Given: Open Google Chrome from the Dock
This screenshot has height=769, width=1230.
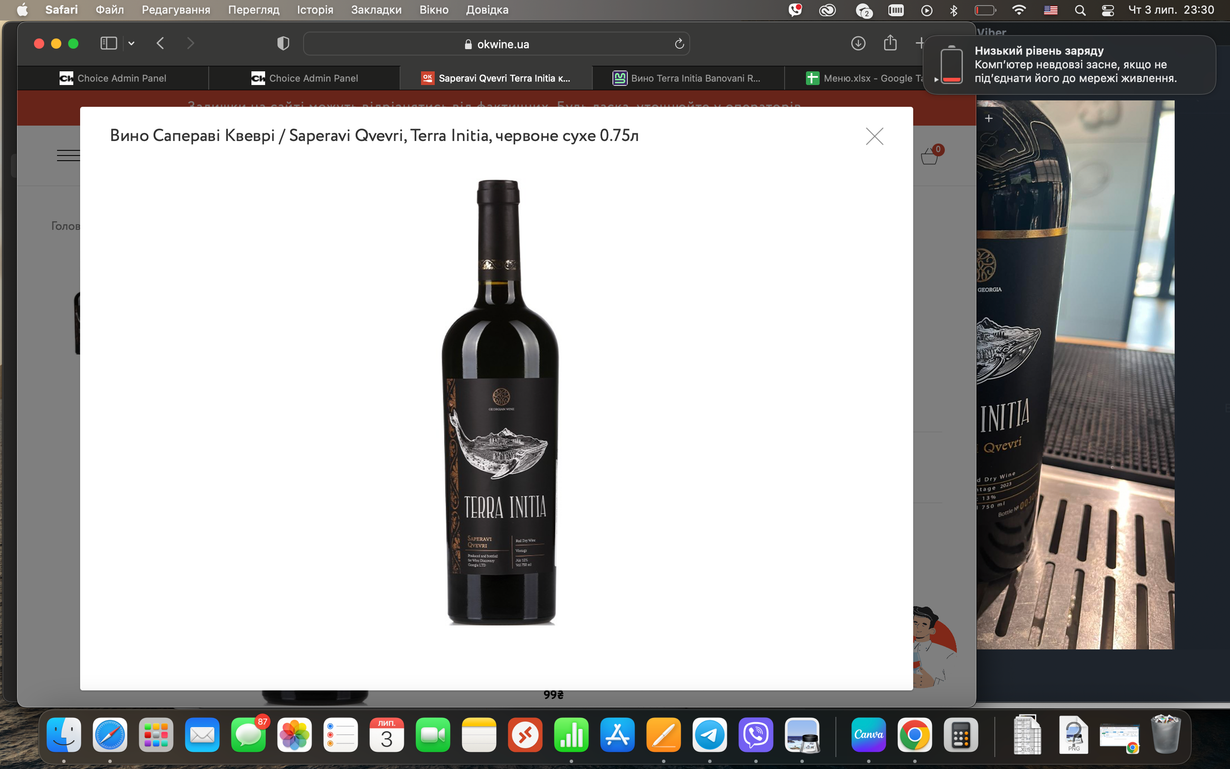Looking at the screenshot, I should 915,735.
